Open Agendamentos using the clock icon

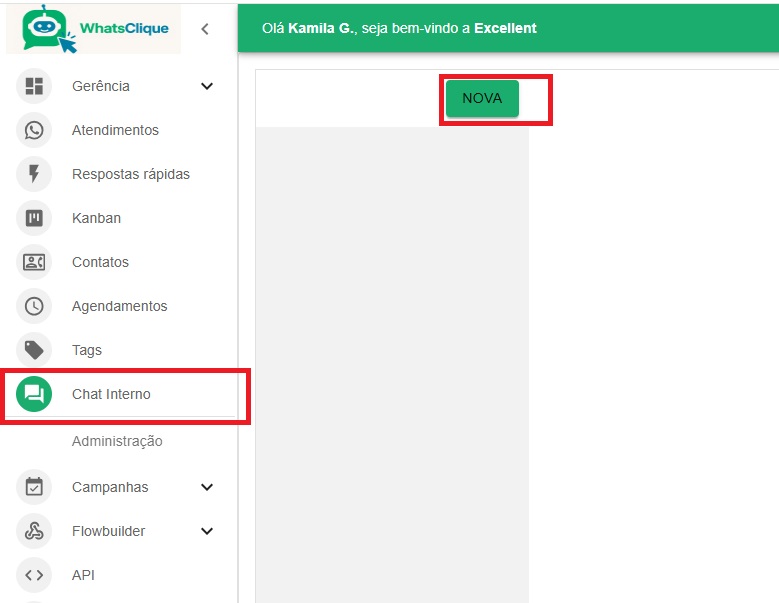tap(34, 306)
